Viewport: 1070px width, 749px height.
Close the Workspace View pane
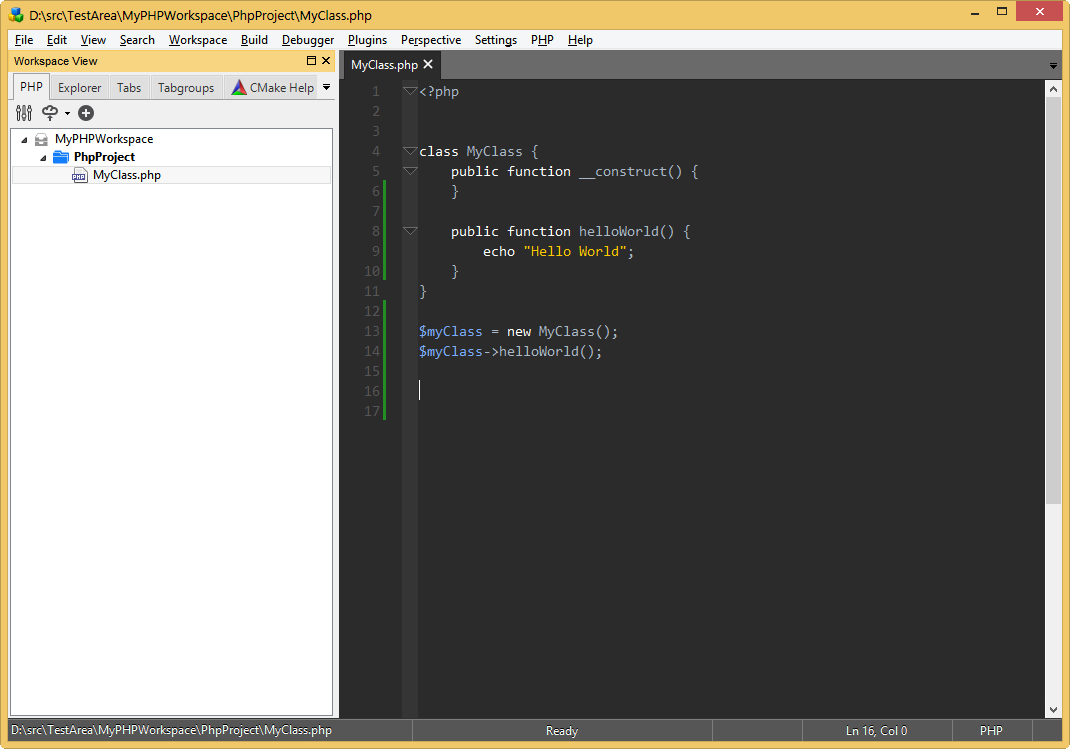(x=326, y=61)
